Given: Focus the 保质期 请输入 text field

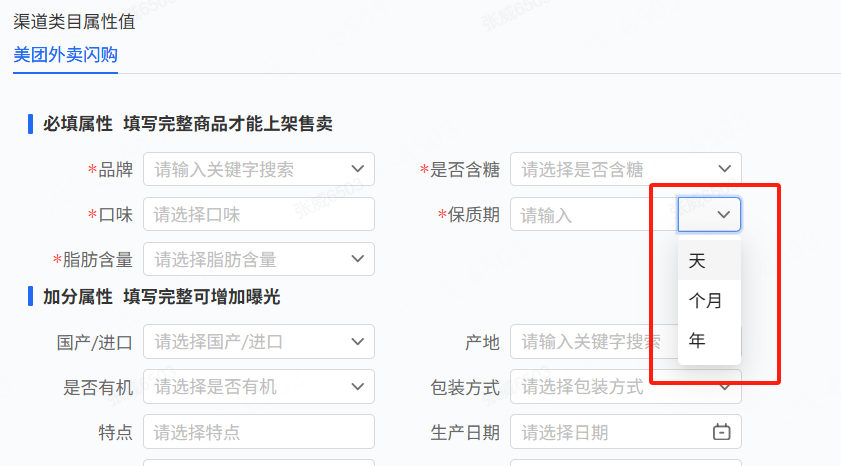Looking at the screenshot, I should [x=594, y=214].
